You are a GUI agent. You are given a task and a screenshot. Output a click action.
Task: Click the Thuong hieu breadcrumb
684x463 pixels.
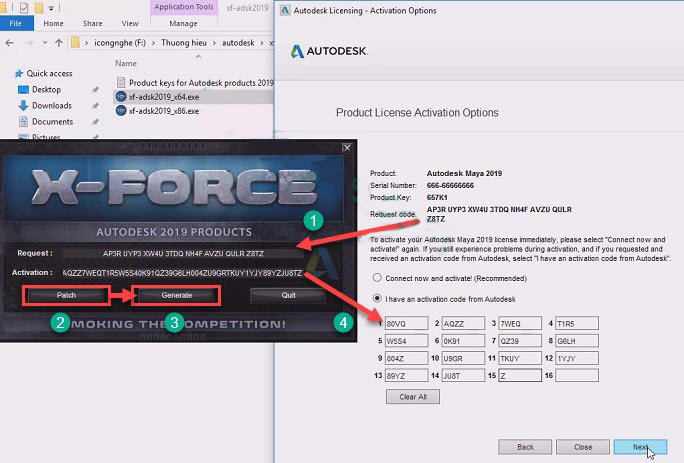tap(184, 43)
